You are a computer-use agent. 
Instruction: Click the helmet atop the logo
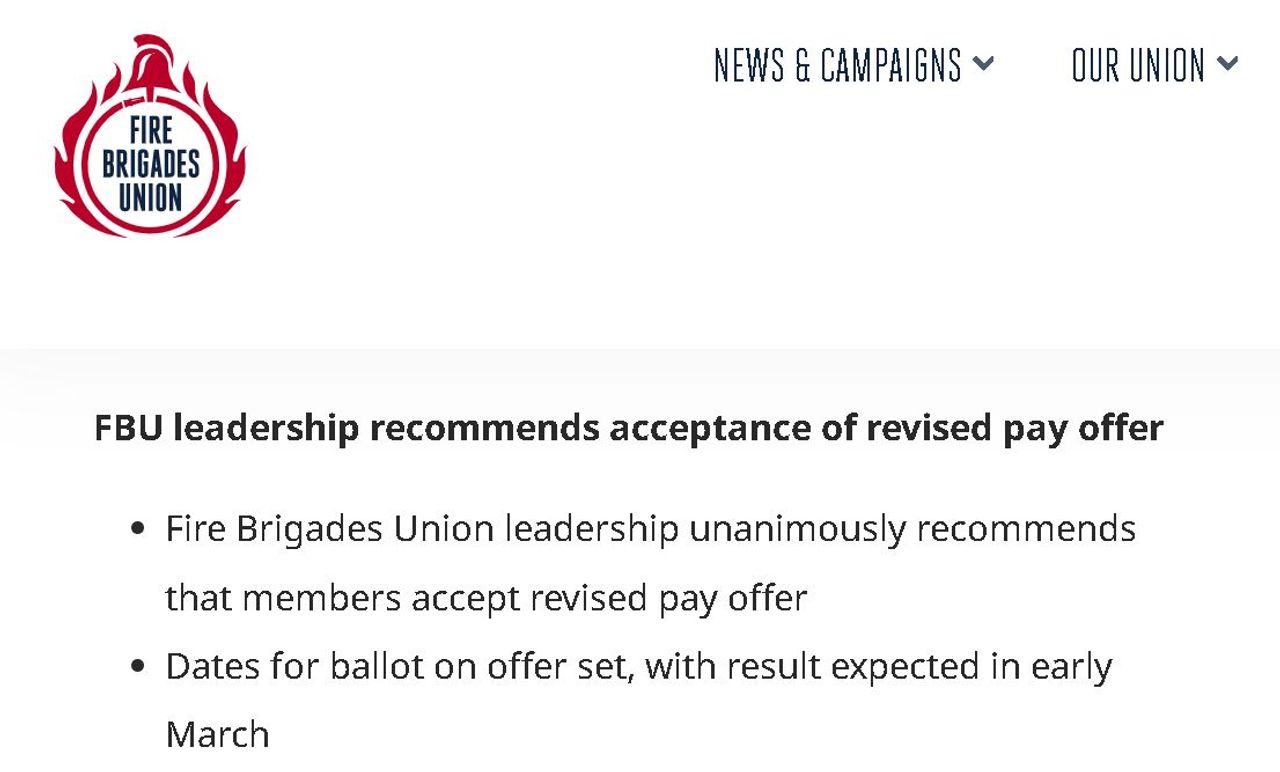147,60
